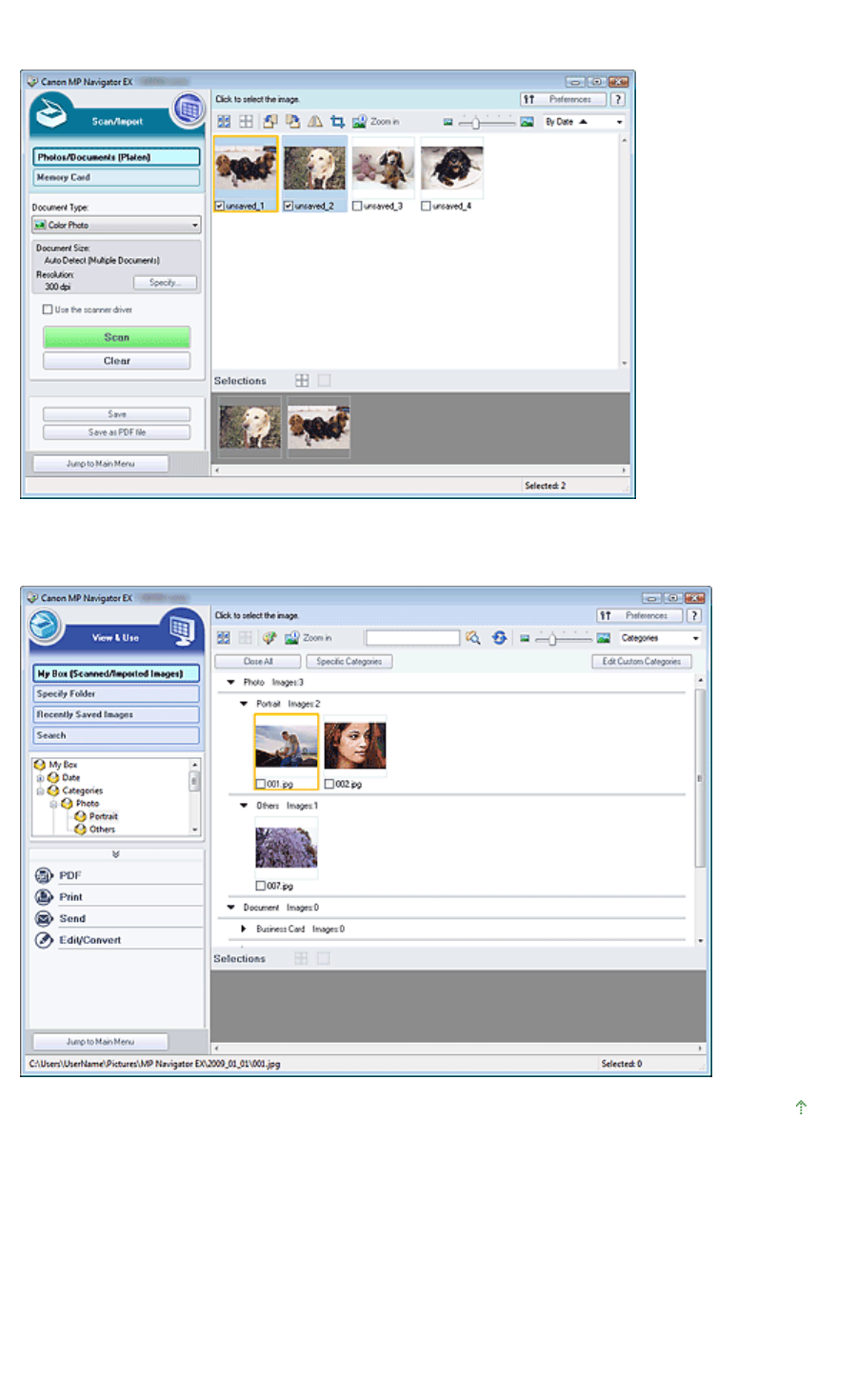Screen dimensions: 857x1400
Task: Select Photos/Documents (Platen) tab
Action: click(x=116, y=157)
